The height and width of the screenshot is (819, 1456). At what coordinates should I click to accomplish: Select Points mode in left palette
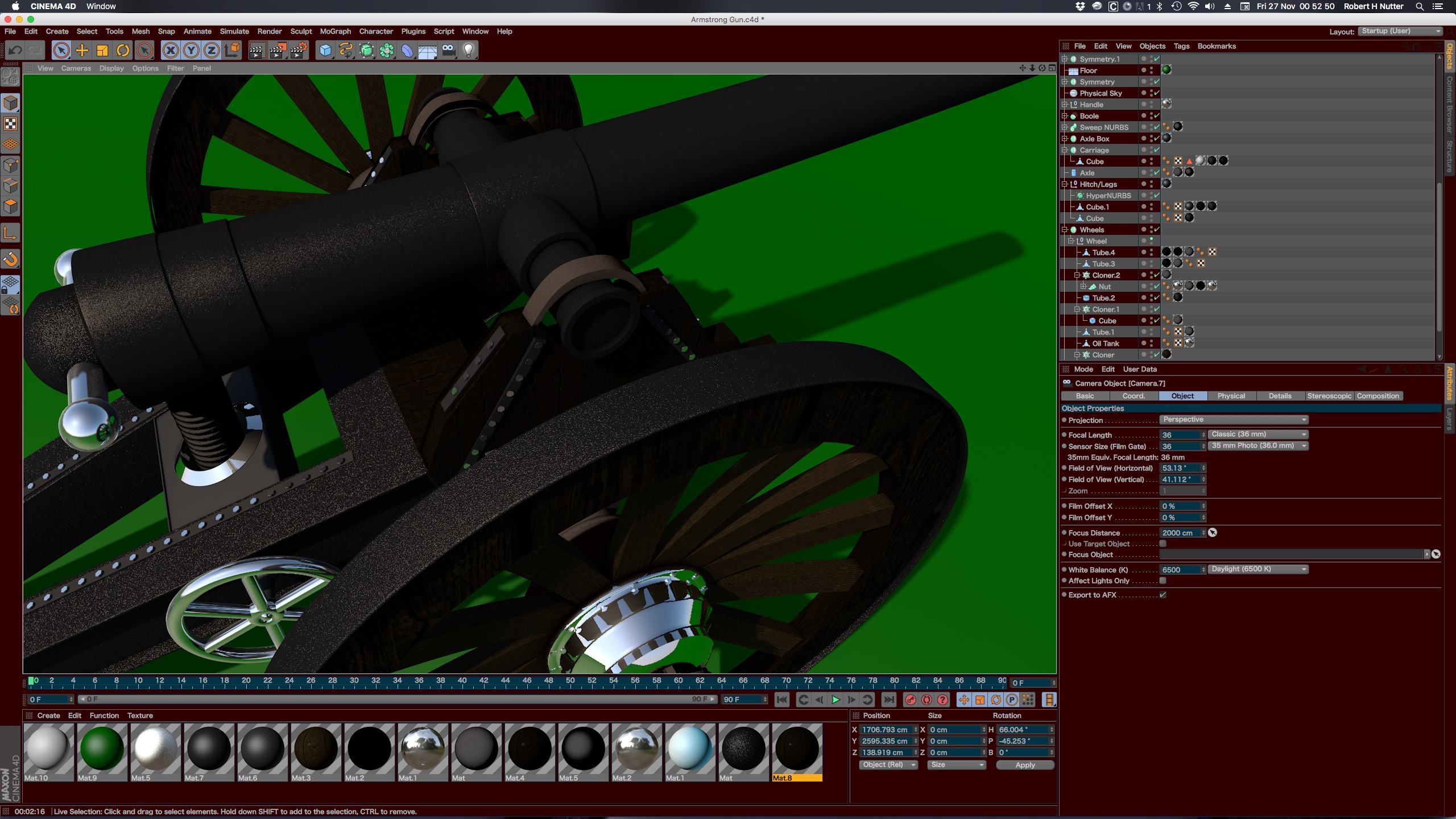click(x=11, y=166)
